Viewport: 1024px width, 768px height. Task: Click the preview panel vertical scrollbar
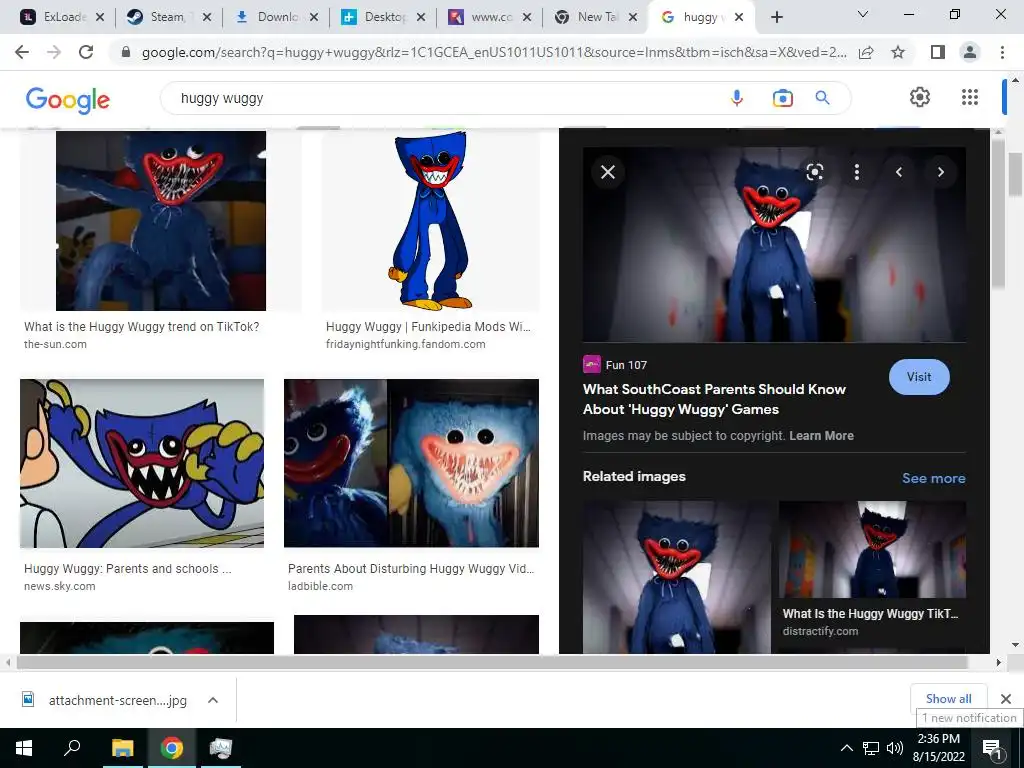point(997,214)
